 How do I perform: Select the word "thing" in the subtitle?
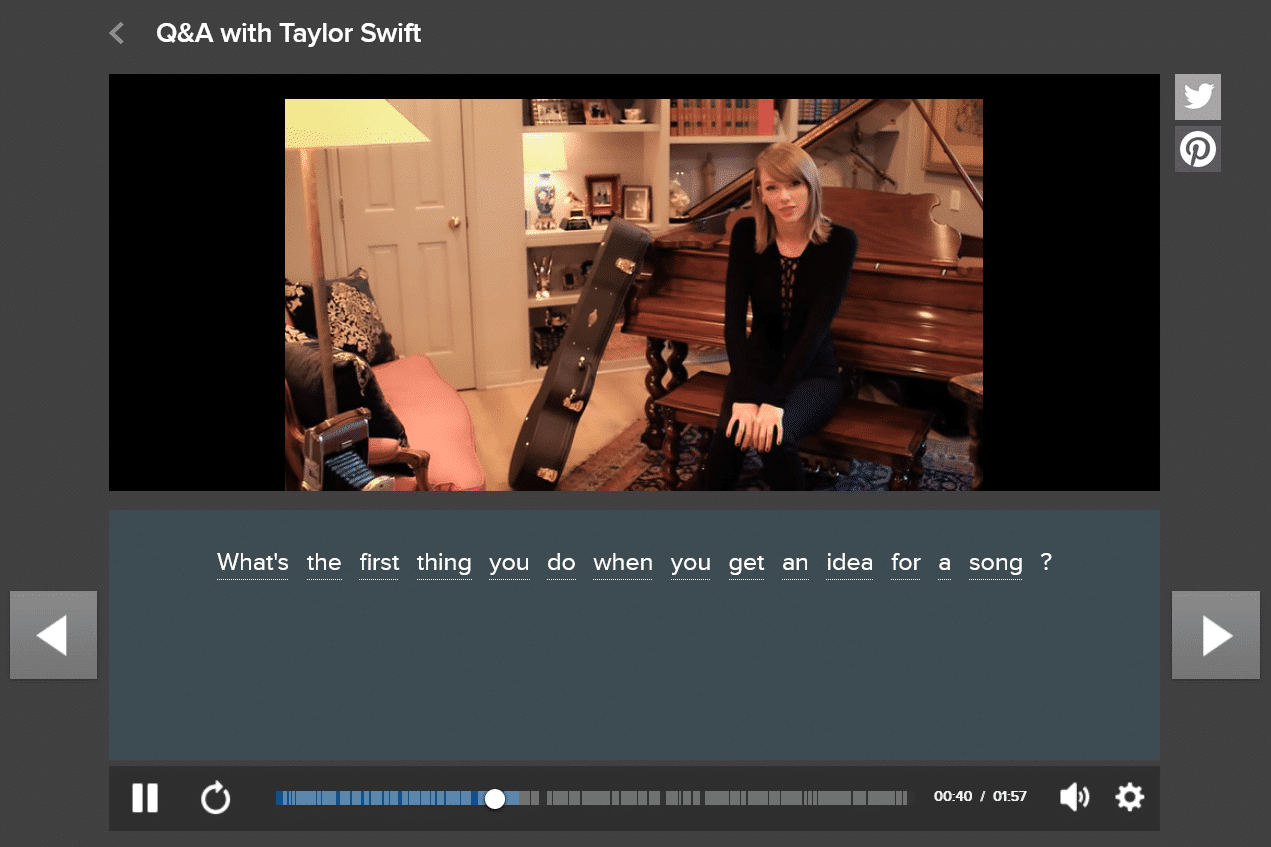click(443, 563)
